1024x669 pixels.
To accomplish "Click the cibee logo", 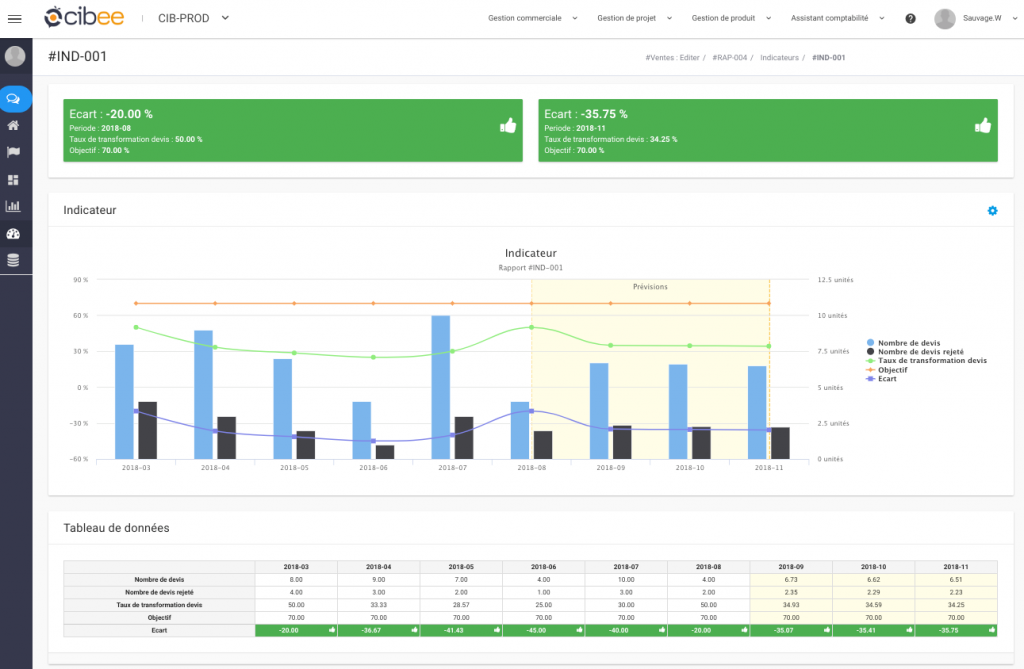I will (84, 18).
